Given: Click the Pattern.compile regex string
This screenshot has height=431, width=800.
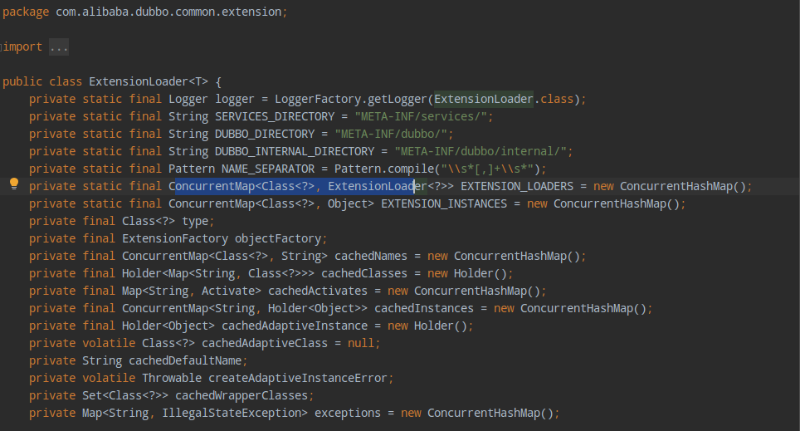Looking at the screenshot, I should point(488,169).
